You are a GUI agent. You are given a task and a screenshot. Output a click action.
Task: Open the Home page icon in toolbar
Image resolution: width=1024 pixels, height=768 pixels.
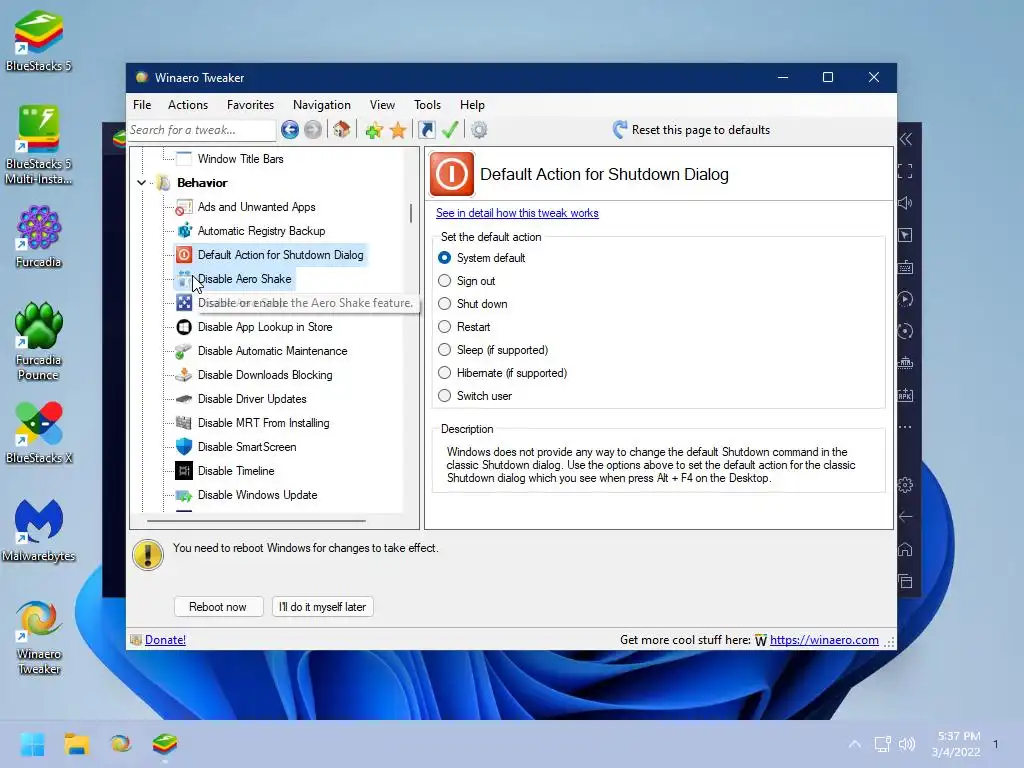pos(342,130)
